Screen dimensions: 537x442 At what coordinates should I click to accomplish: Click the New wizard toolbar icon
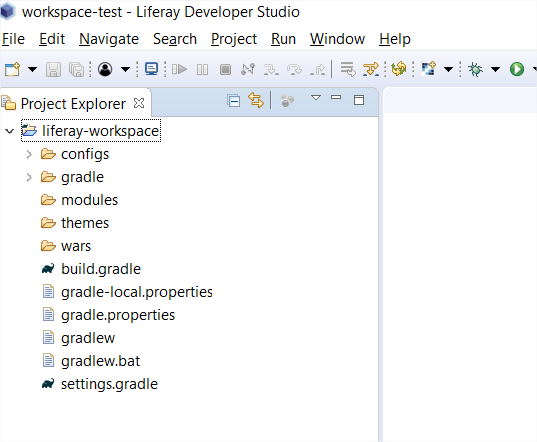[12, 70]
